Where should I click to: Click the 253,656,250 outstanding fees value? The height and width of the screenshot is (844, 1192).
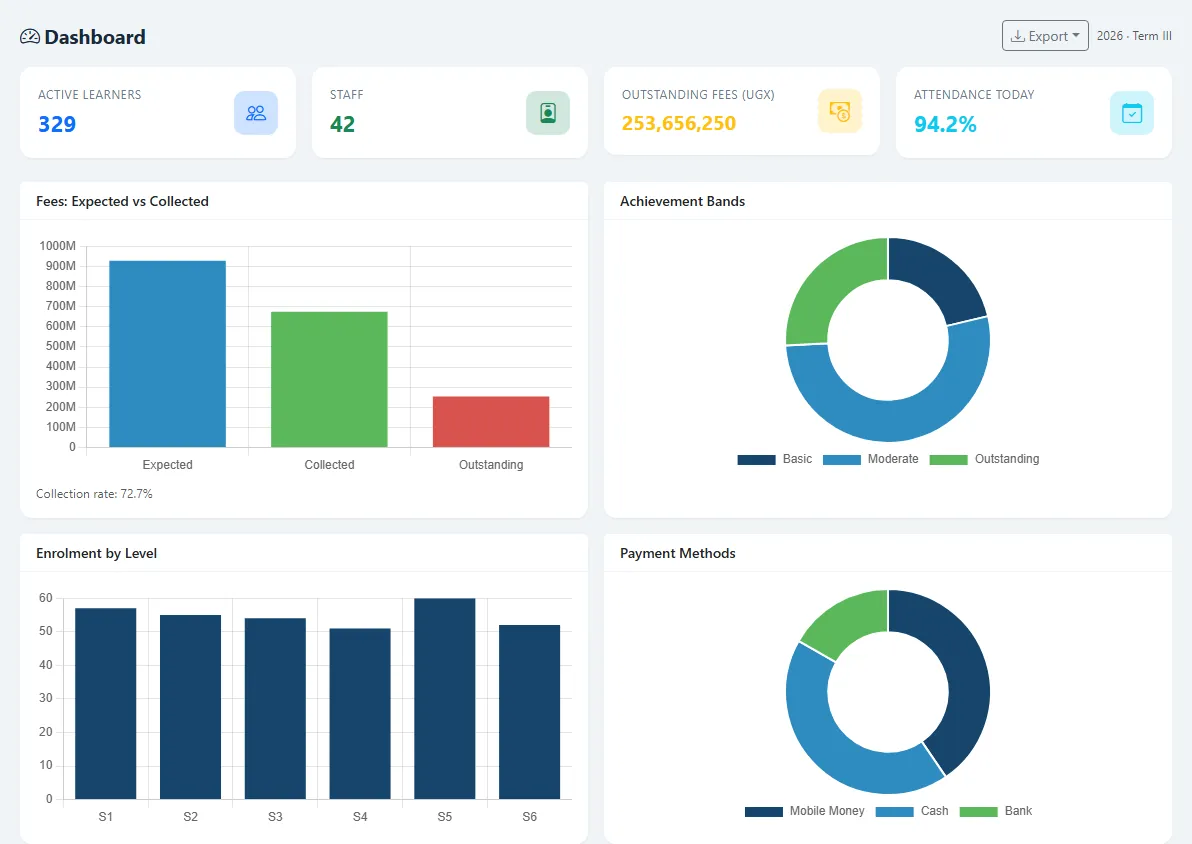pos(679,123)
